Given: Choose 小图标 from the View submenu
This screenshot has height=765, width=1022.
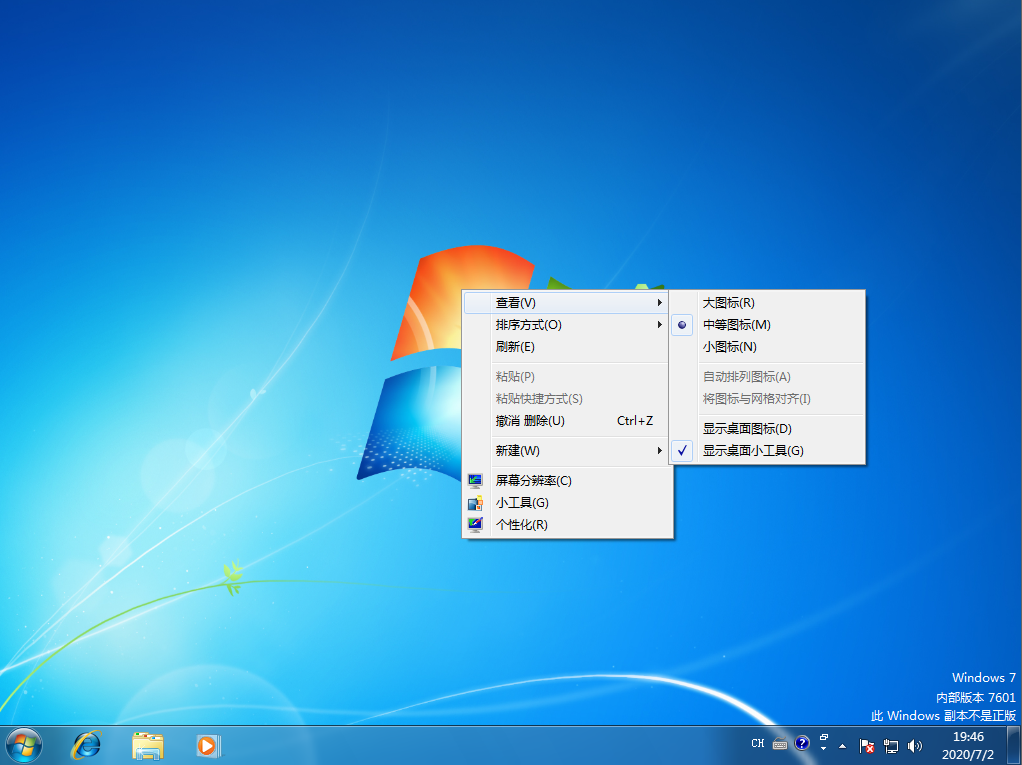Looking at the screenshot, I should 727,346.
